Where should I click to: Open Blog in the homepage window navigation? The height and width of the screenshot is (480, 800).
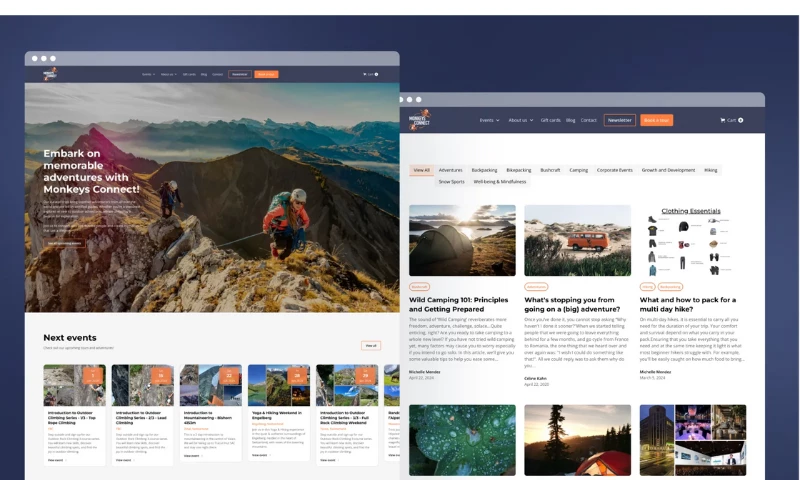(x=204, y=74)
